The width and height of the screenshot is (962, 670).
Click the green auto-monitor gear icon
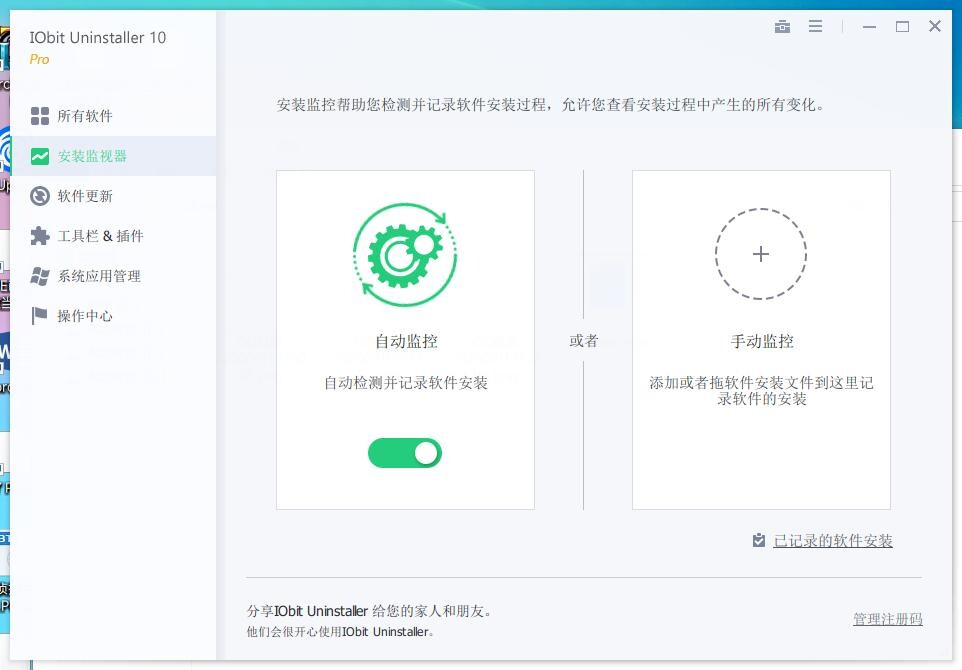pyautogui.click(x=405, y=254)
